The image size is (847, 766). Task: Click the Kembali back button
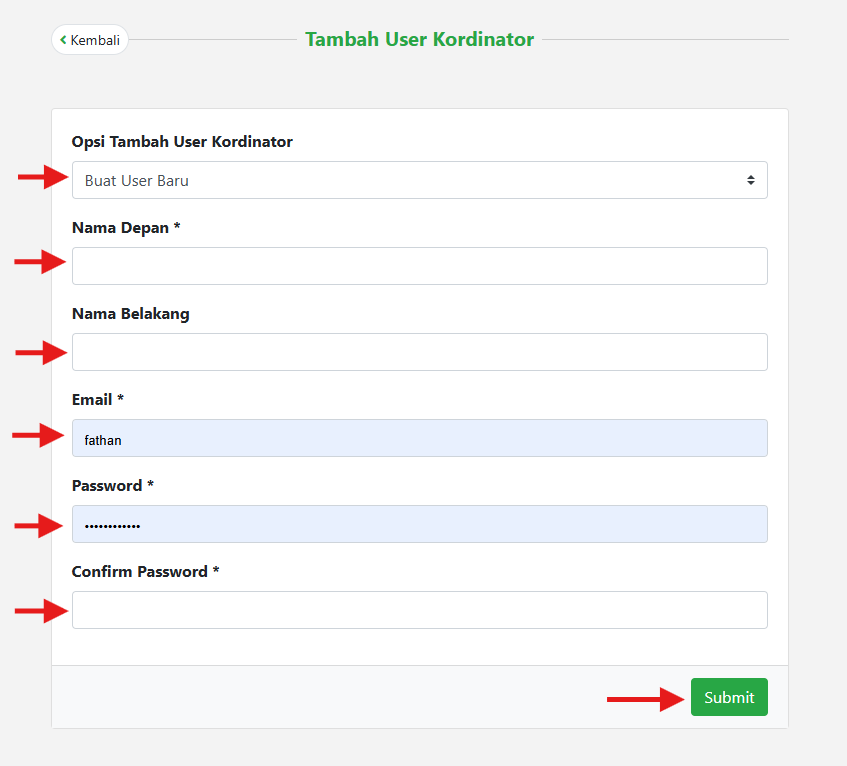pos(90,40)
